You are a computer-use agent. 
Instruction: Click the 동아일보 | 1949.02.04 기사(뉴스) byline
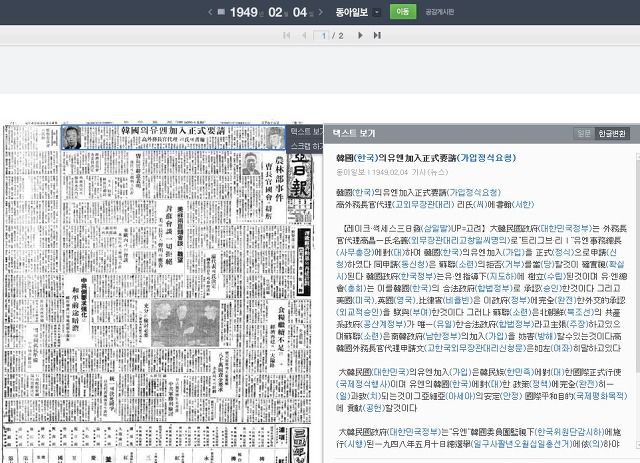pos(392,172)
